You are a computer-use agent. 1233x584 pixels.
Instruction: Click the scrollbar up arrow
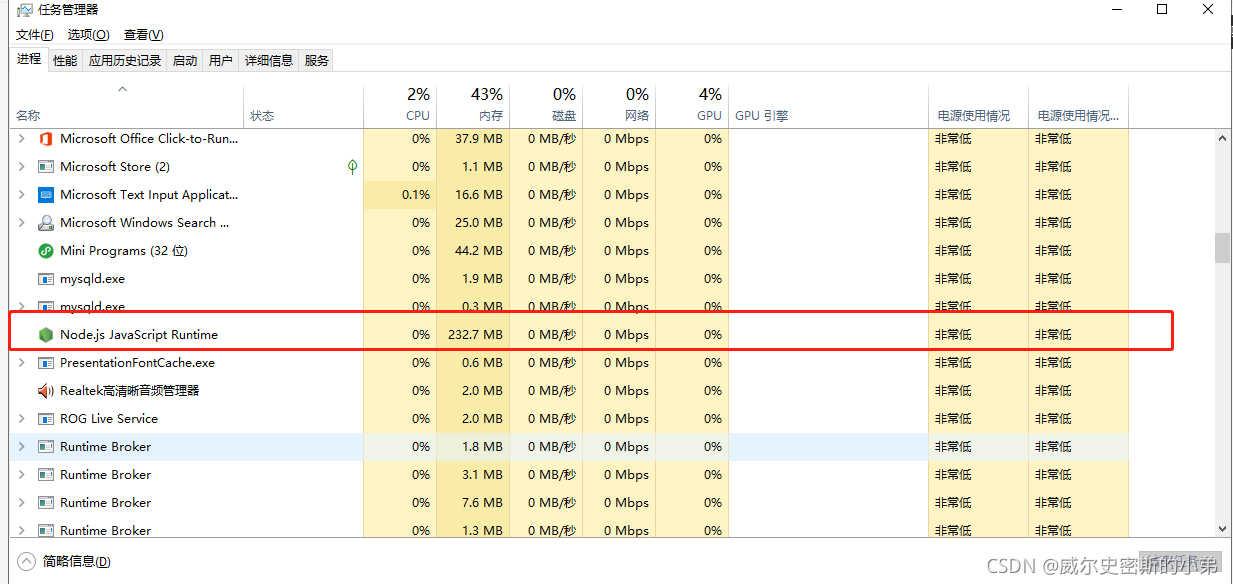(x=1222, y=138)
